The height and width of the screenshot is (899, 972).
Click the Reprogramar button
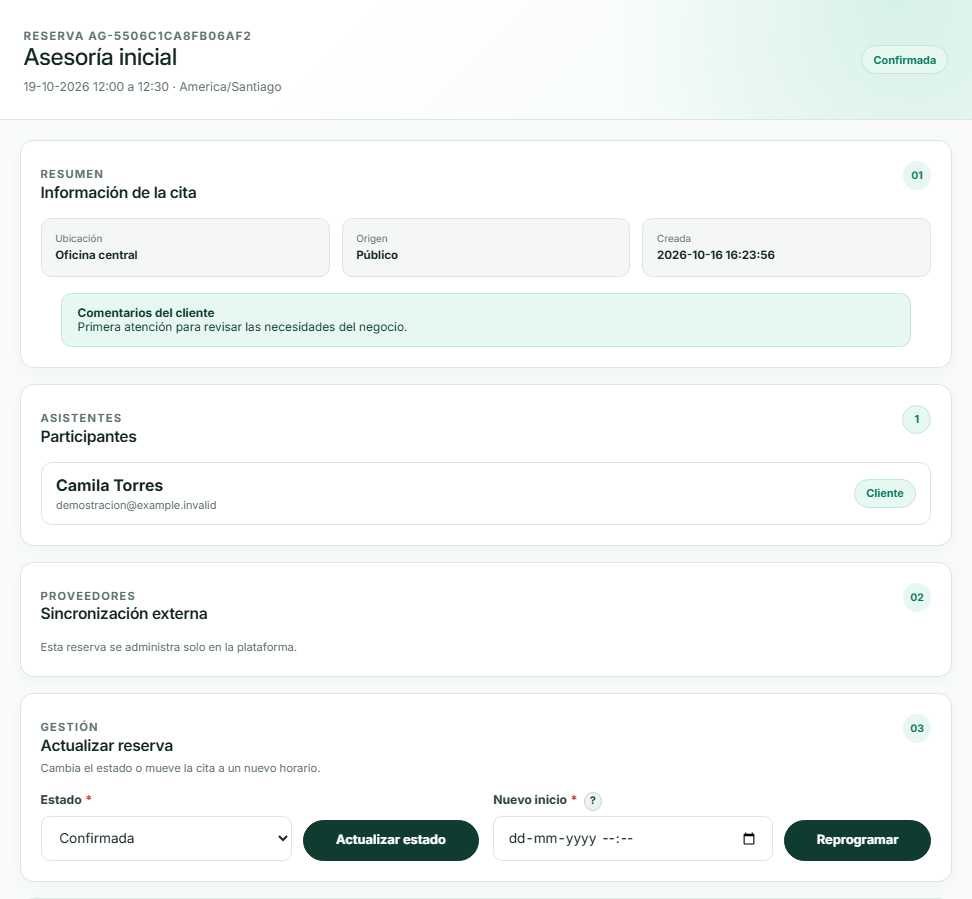click(x=857, y=840)
